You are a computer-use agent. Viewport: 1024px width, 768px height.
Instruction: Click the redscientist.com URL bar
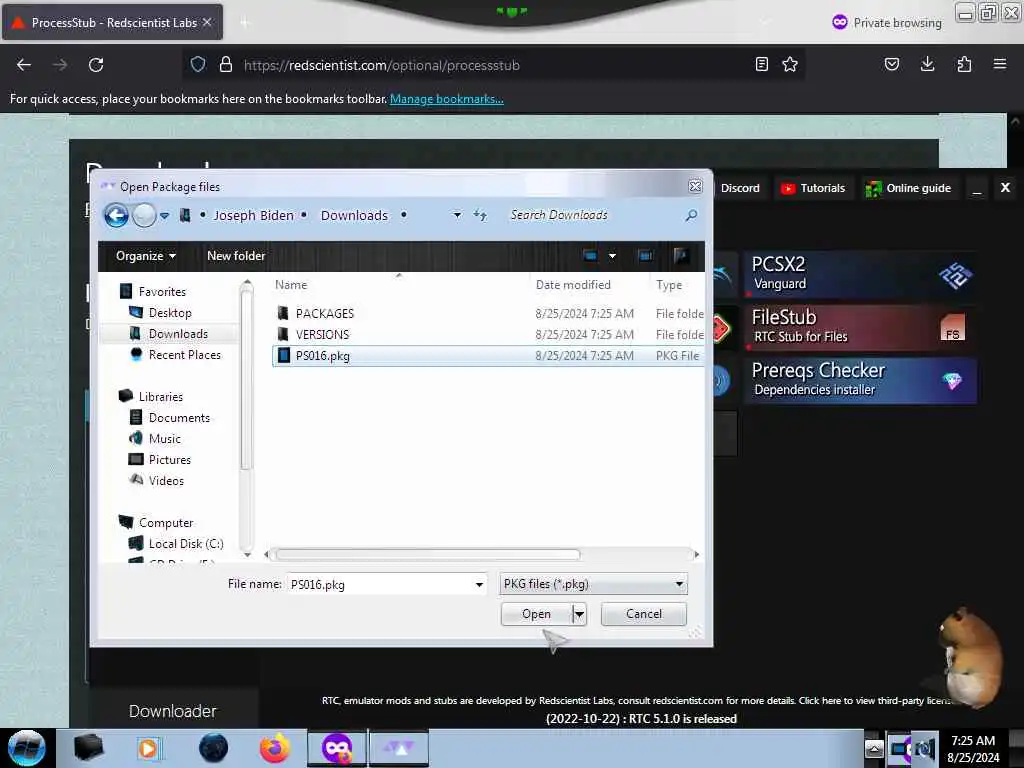click(493, 65)
